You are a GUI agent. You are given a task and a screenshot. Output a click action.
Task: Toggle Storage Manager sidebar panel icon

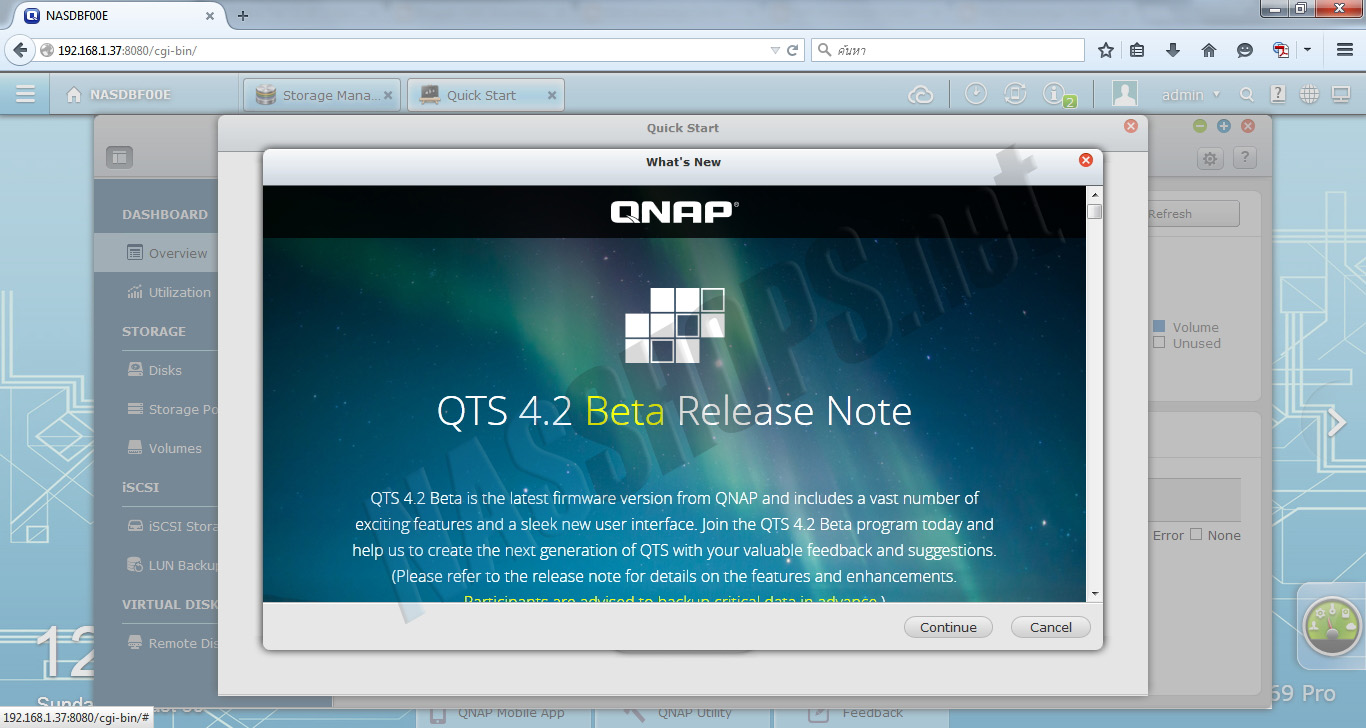[119, 157]
